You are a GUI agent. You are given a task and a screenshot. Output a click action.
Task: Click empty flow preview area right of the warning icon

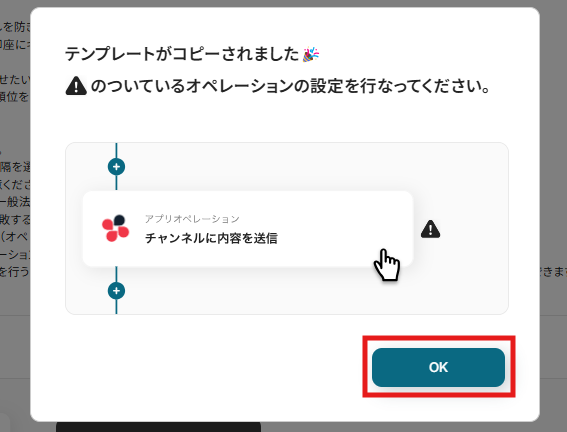[x=474, y=229]
